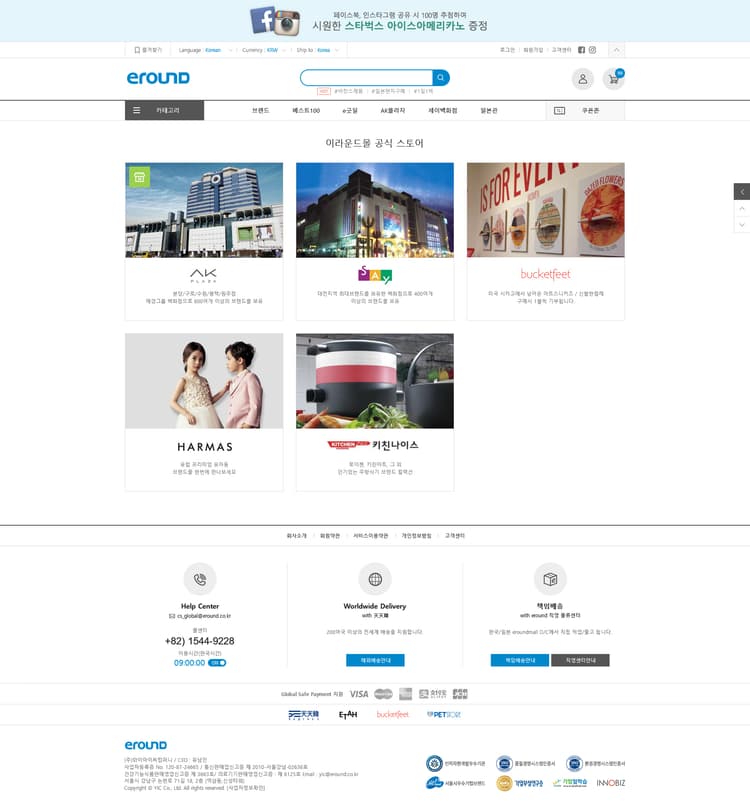Click footer 회사소개 link
Image resolution: width=750 pixels, height=808 pixels.
[296, 536]
